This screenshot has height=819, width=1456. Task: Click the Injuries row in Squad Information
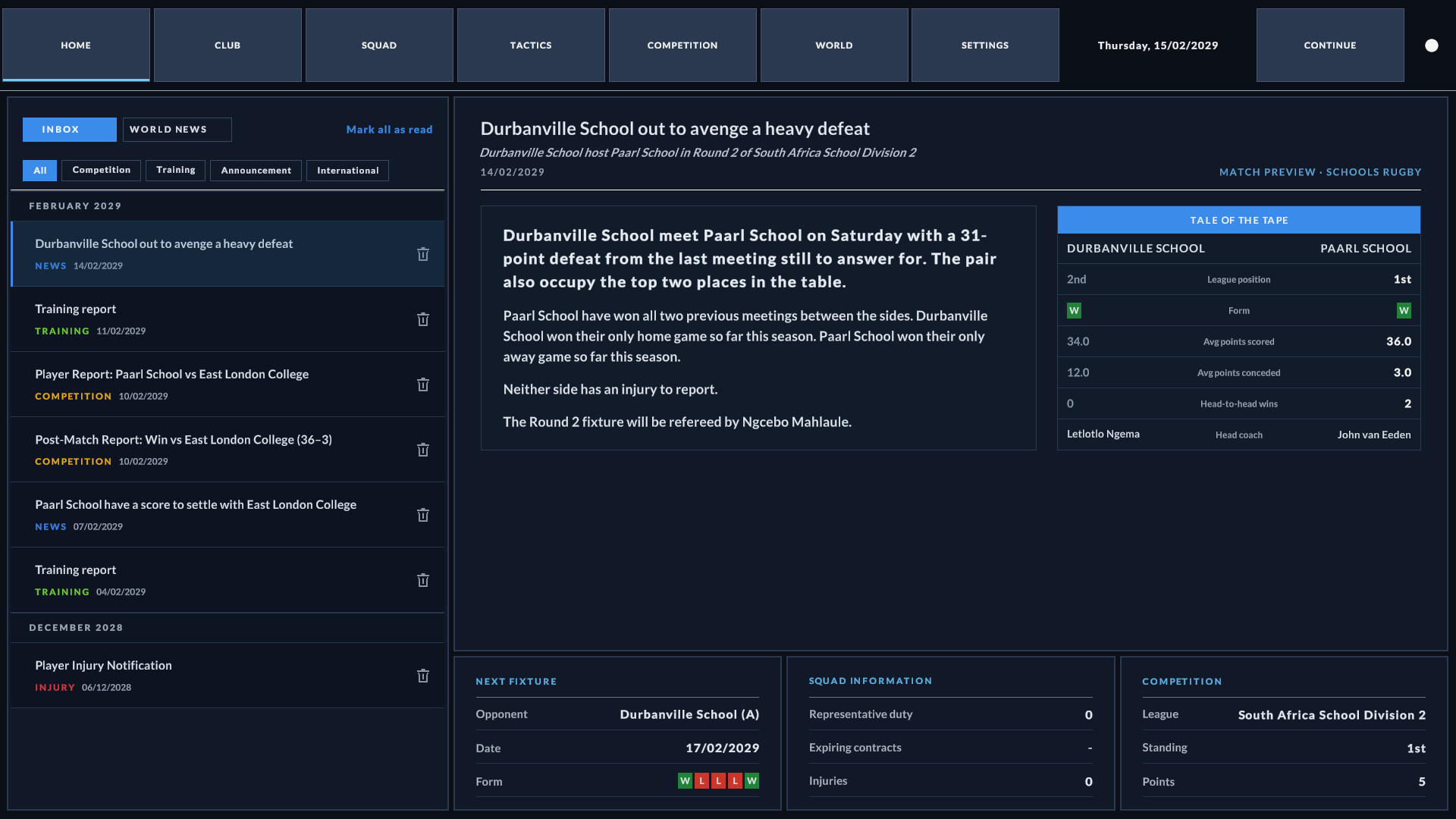tap(951, 781)
